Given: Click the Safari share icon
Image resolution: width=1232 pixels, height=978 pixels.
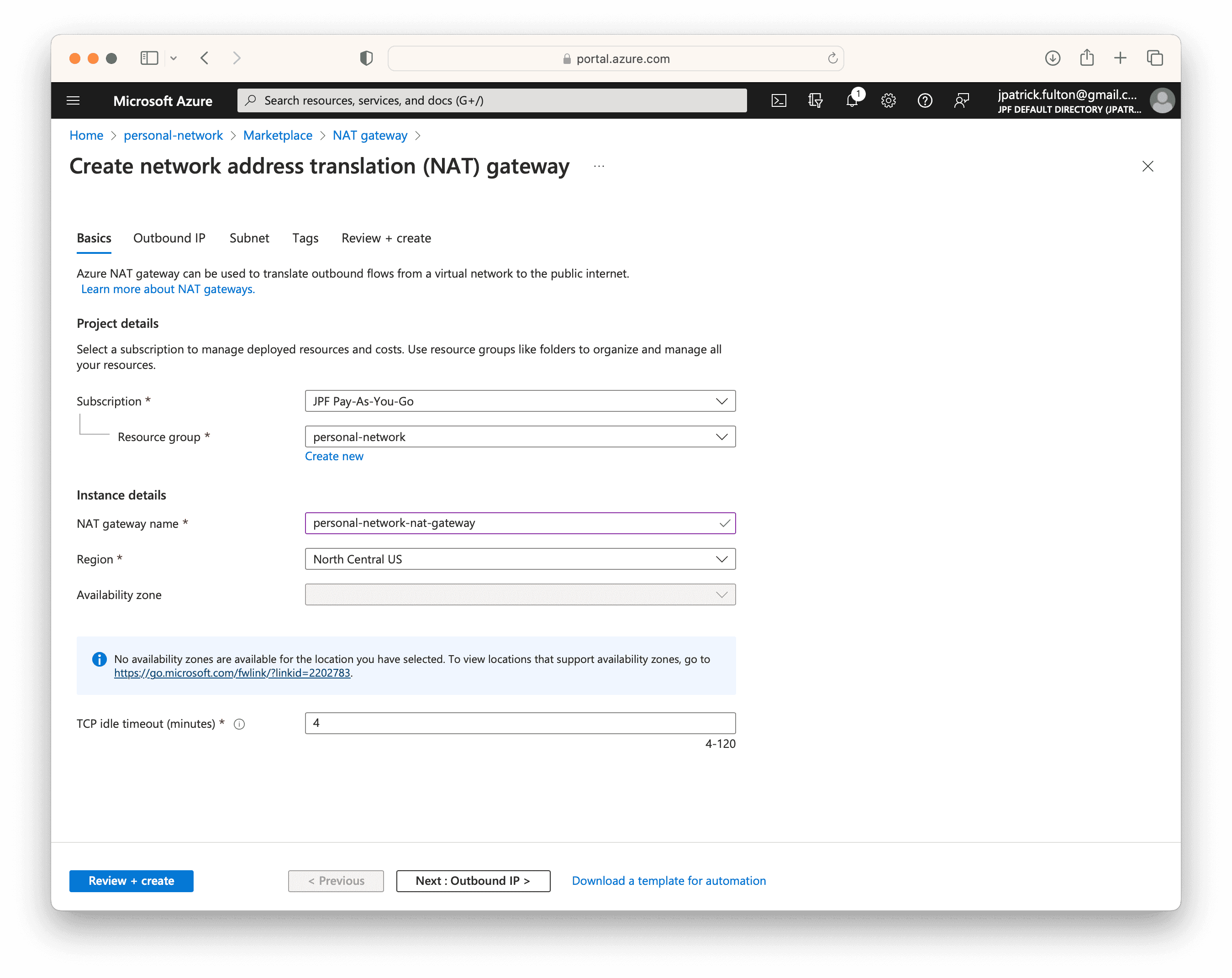Looking at the screenshot, I should click(1087, 58).
